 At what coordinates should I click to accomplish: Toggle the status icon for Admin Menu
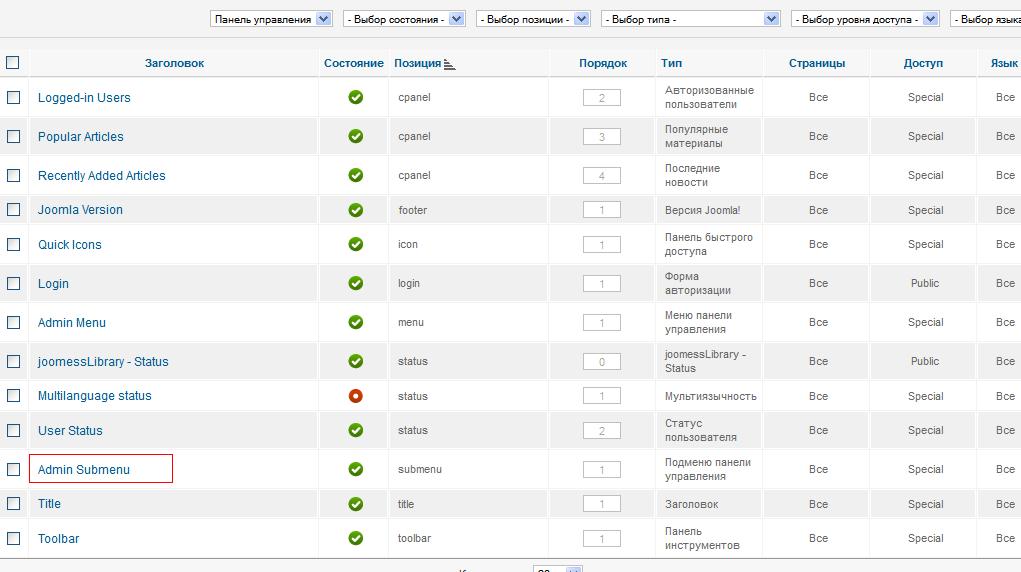click(355, 323)
